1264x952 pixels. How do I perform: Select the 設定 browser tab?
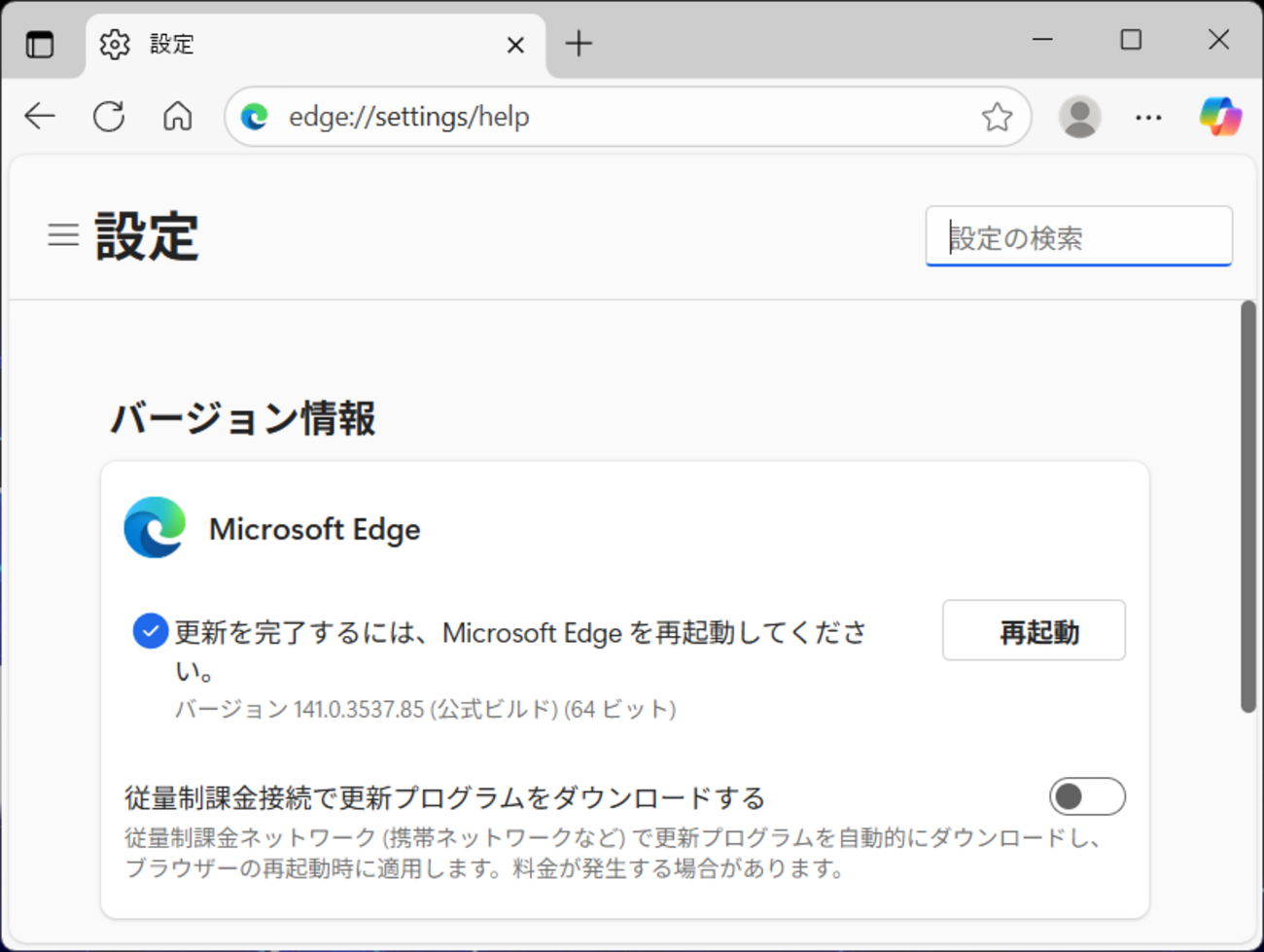tap(316, 45)
